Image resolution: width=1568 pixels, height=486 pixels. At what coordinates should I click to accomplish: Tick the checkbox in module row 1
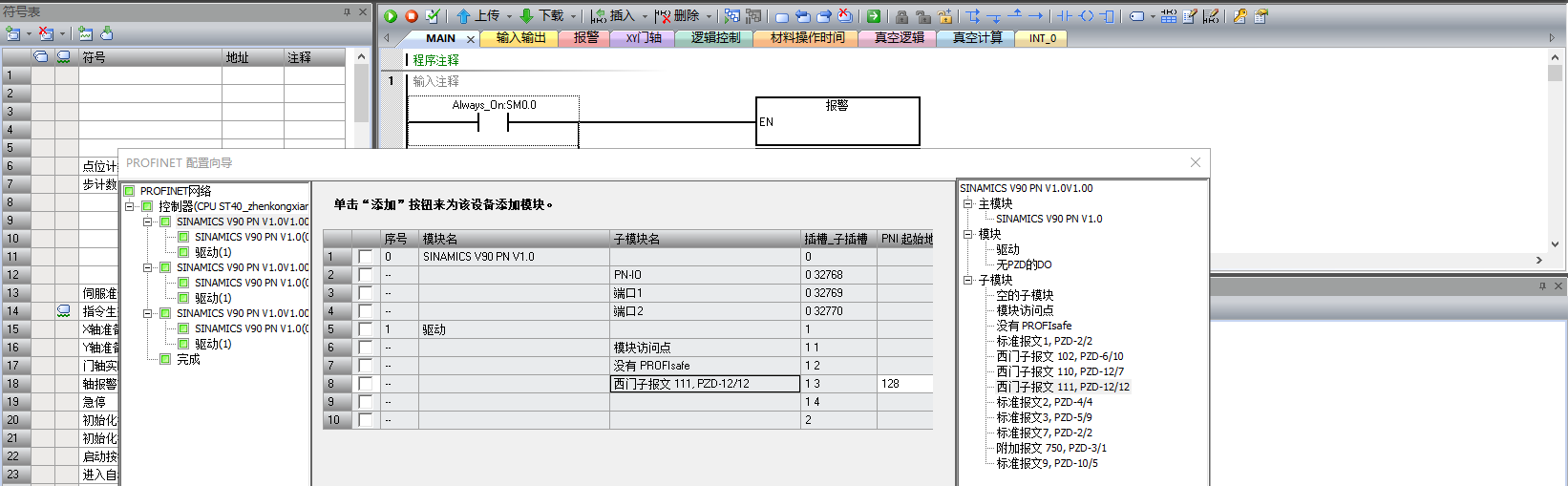tap(365, 257)
